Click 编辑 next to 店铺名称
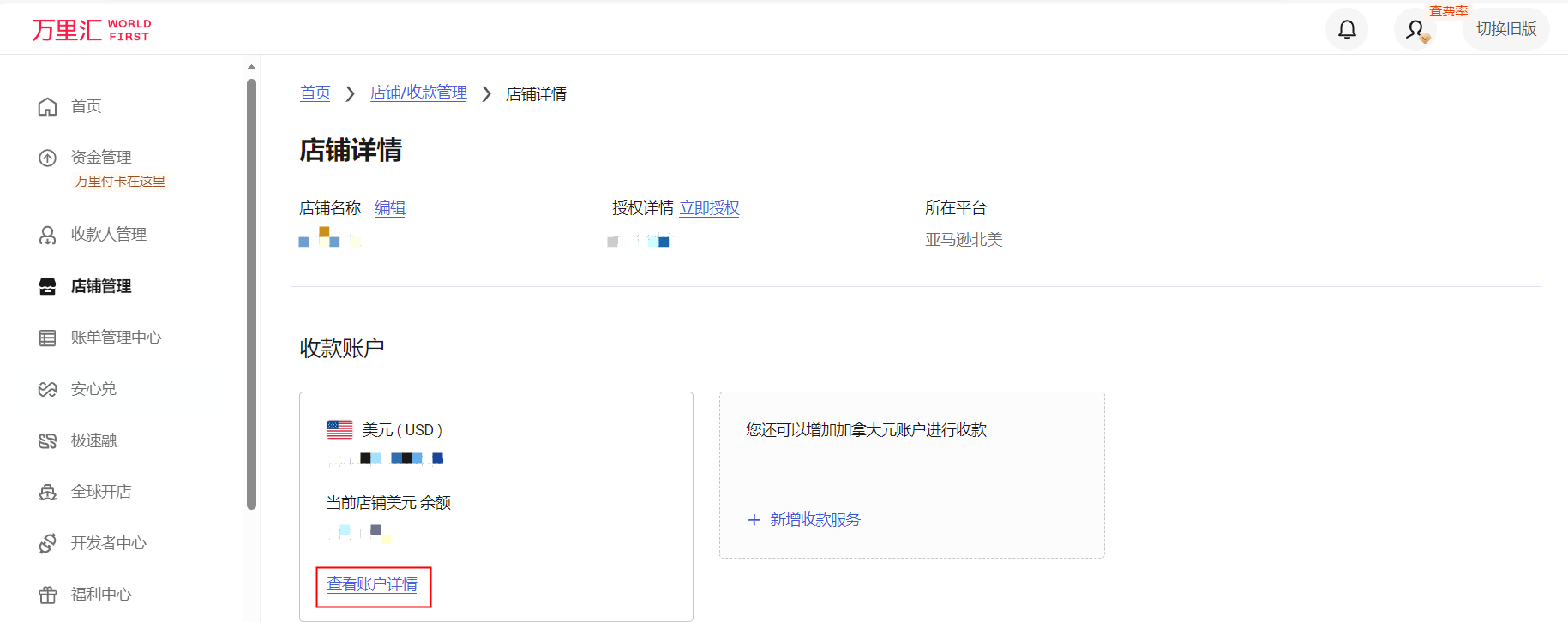The image size is (1568, 622). (x=390, y=208)
